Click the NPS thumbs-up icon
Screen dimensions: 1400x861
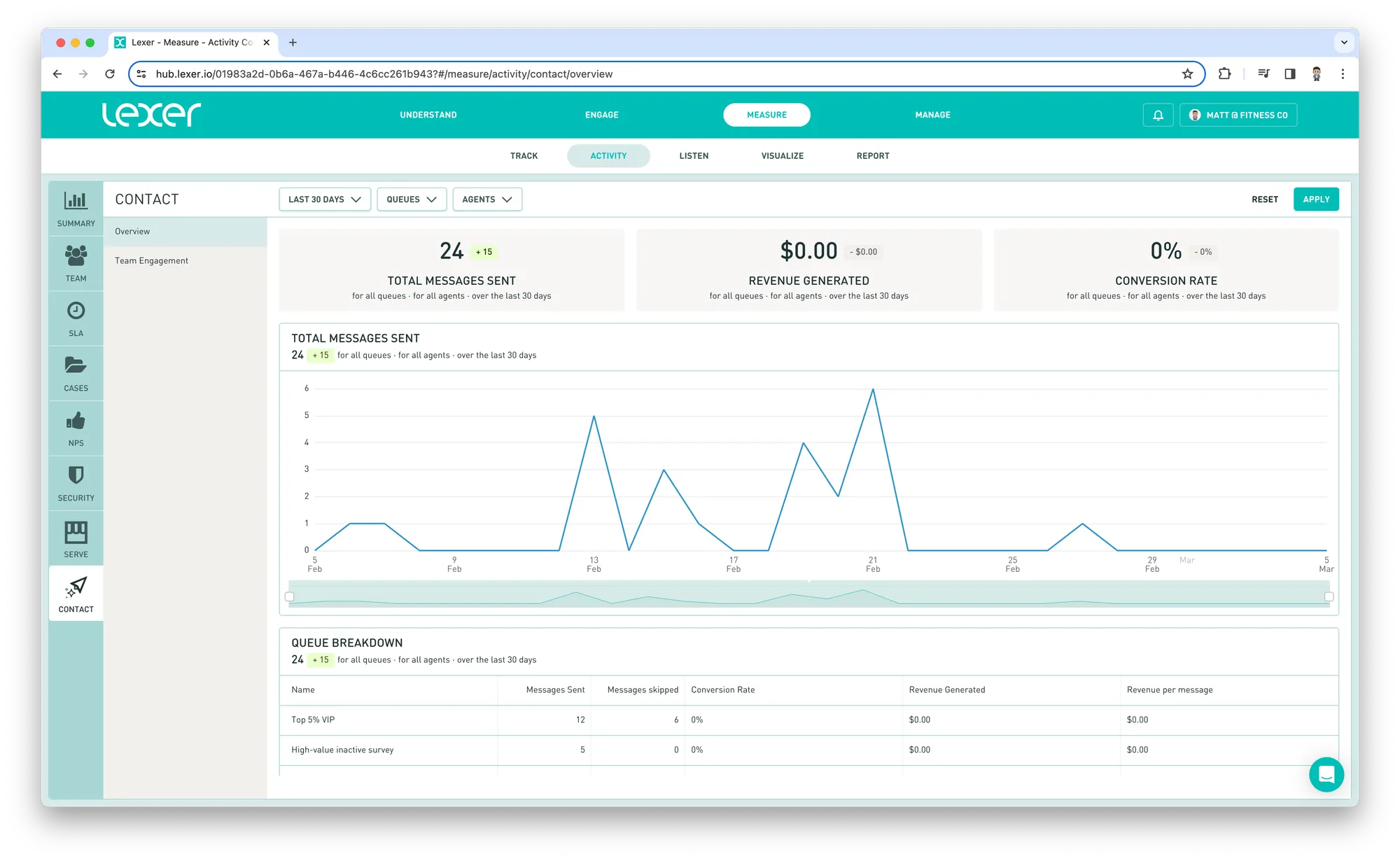[x=76, y=421]
